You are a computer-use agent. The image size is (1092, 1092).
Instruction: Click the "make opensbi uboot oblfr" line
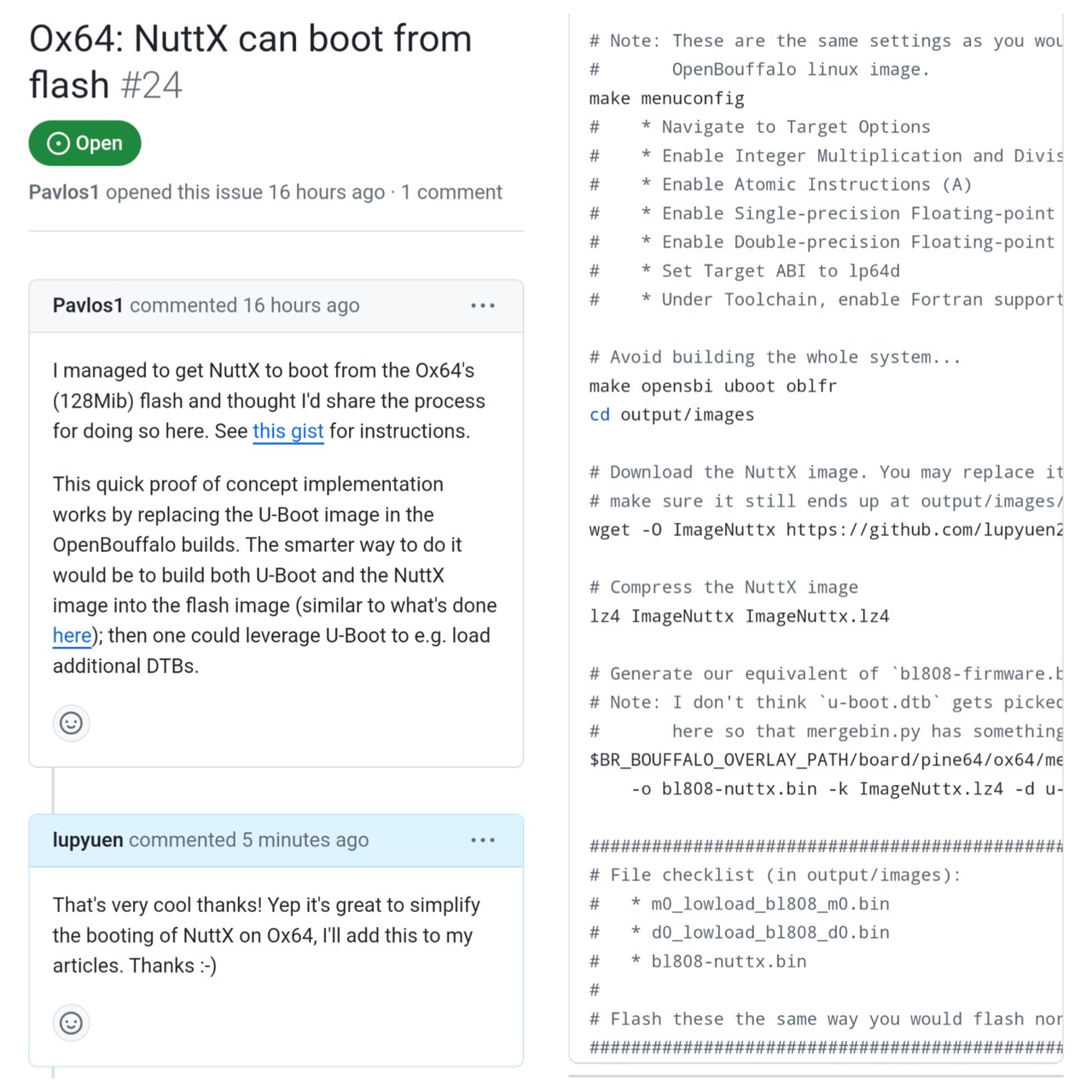pyautogui.click(x=712, y=386)
